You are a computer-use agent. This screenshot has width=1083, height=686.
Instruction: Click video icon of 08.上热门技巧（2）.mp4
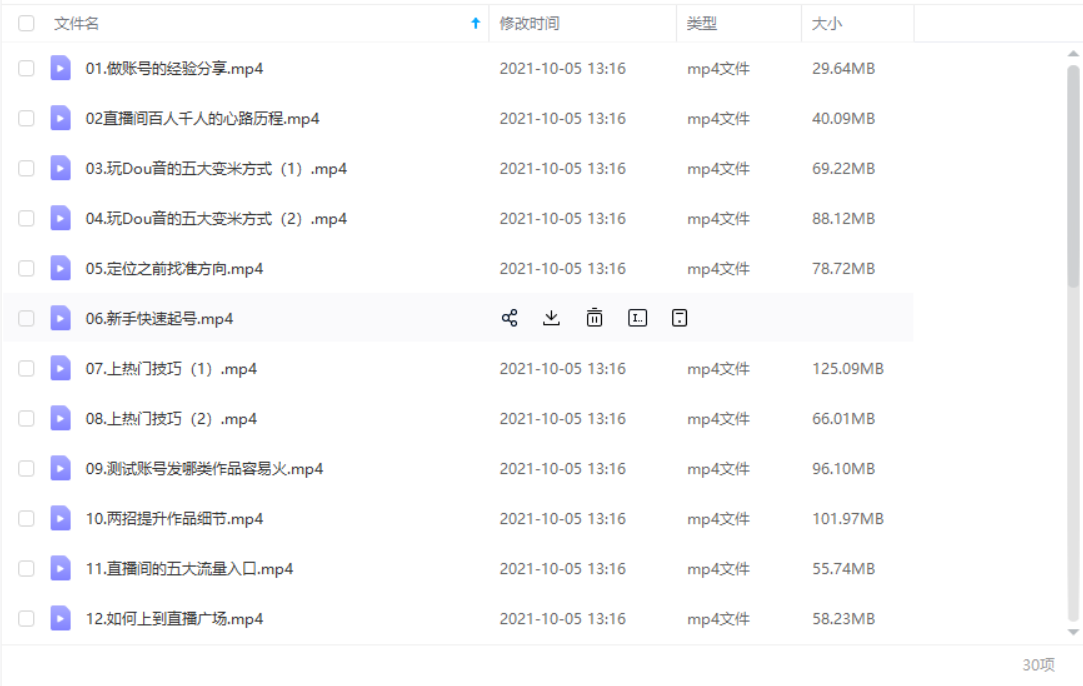click(61, 419)
